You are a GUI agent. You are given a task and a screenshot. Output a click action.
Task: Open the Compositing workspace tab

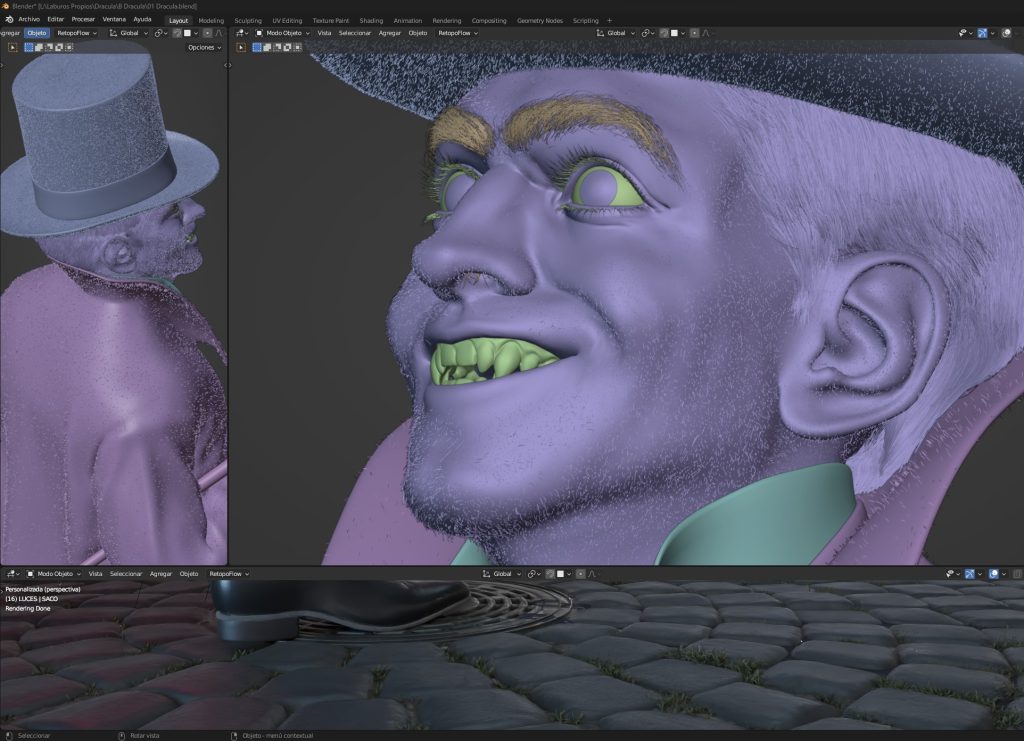[x=489, y=21]
